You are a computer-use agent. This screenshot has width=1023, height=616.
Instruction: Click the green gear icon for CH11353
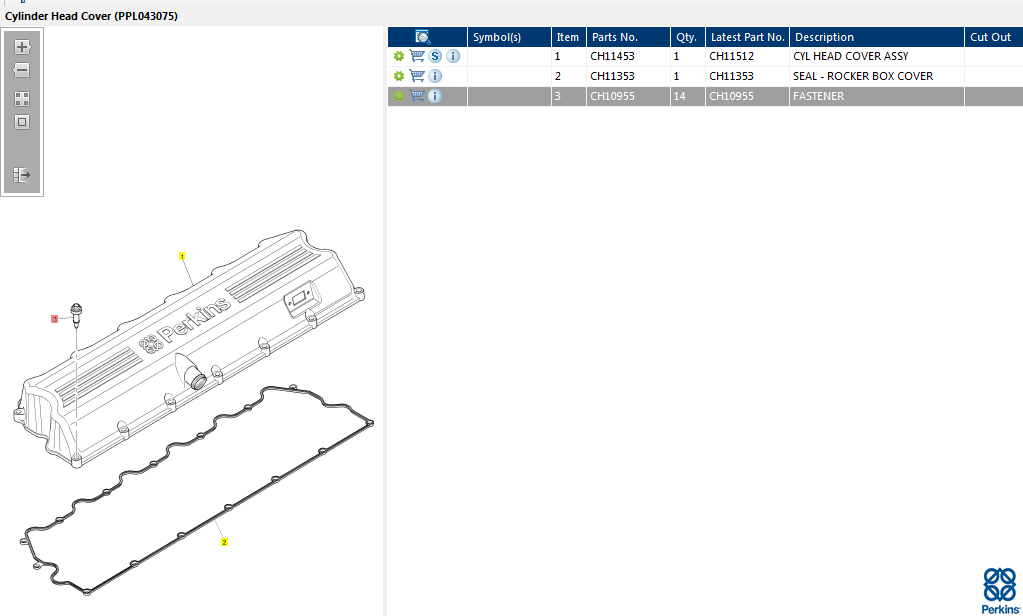(x=399, y=76)
